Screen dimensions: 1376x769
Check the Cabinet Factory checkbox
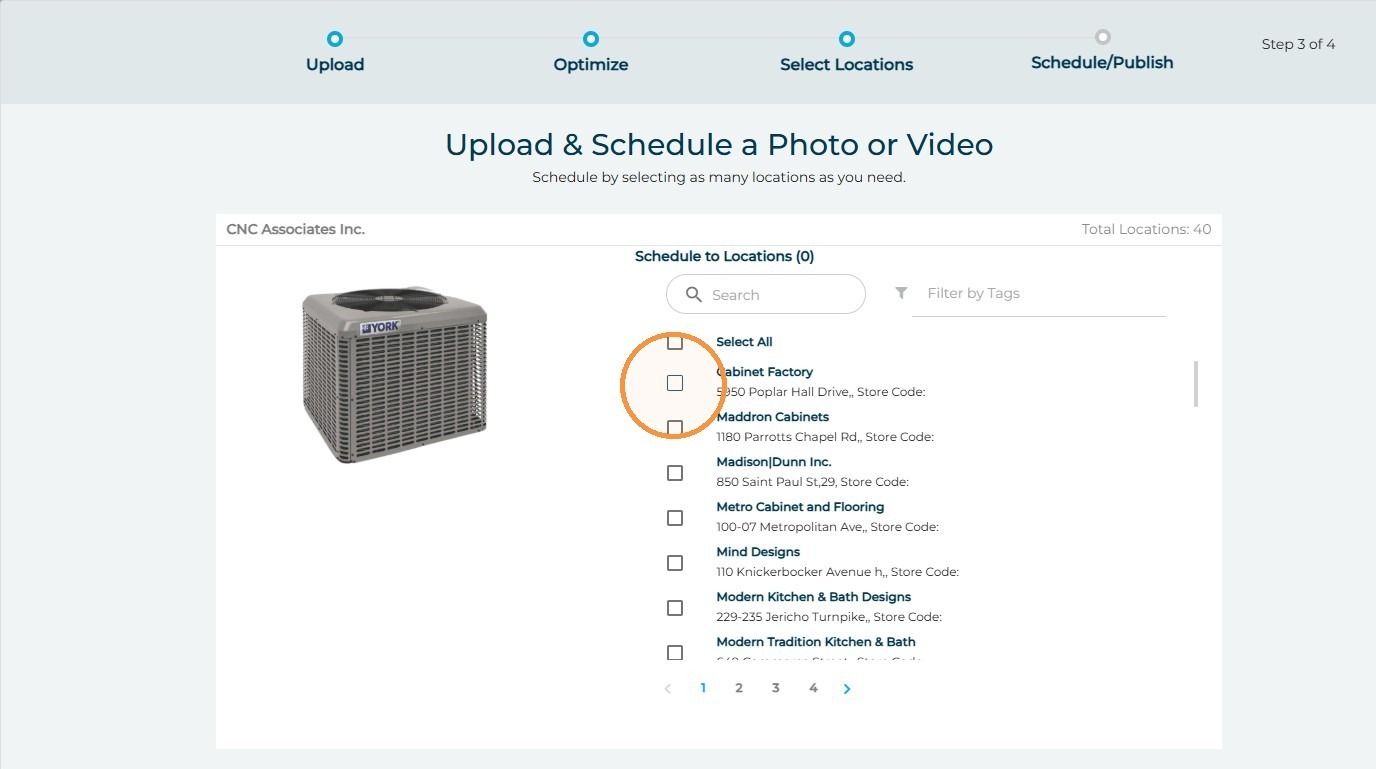click(x=675, y=383)
